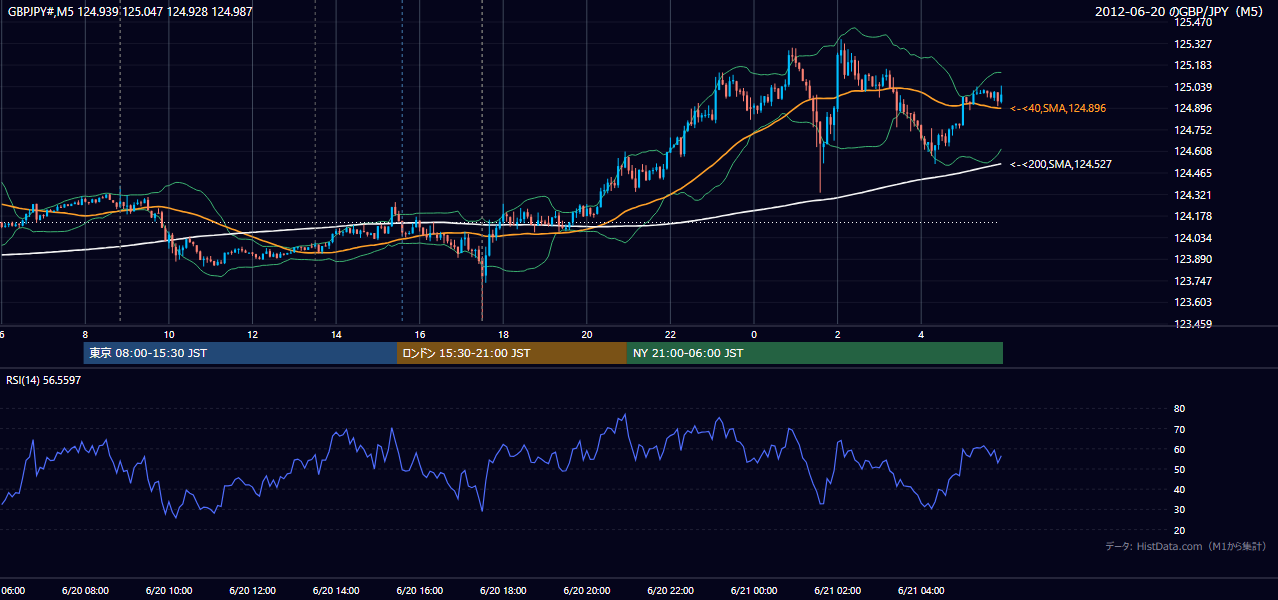Click price axis label 124.321

click(1193, 195)
